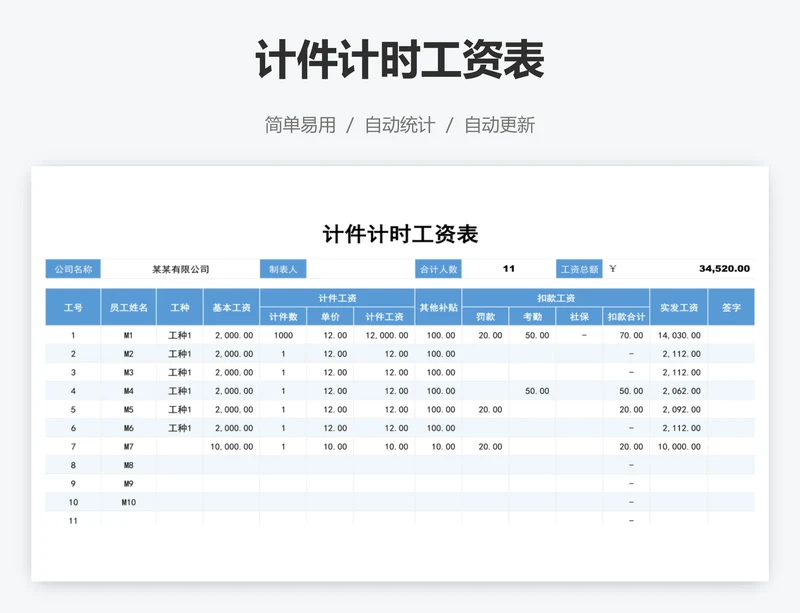Click the merged 扣款工资 group header
The height and width of the screenshot is (613, 800).
556,298
